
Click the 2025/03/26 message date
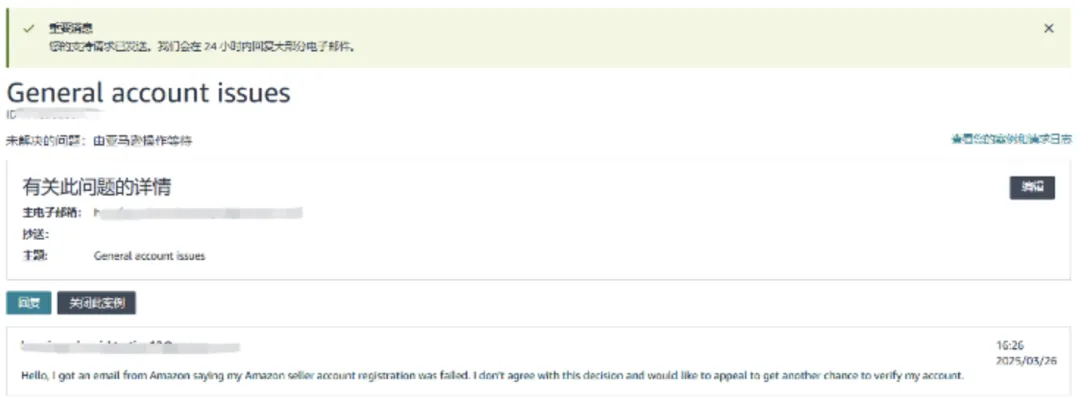(1026, 360)
